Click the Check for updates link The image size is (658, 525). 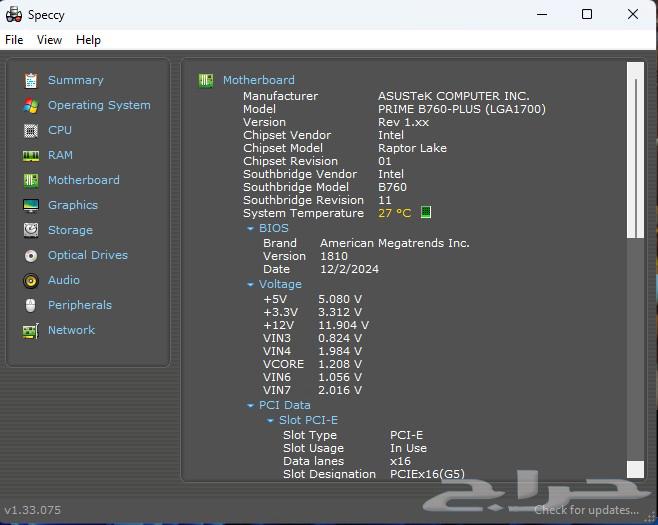click(x=586, y=510)
